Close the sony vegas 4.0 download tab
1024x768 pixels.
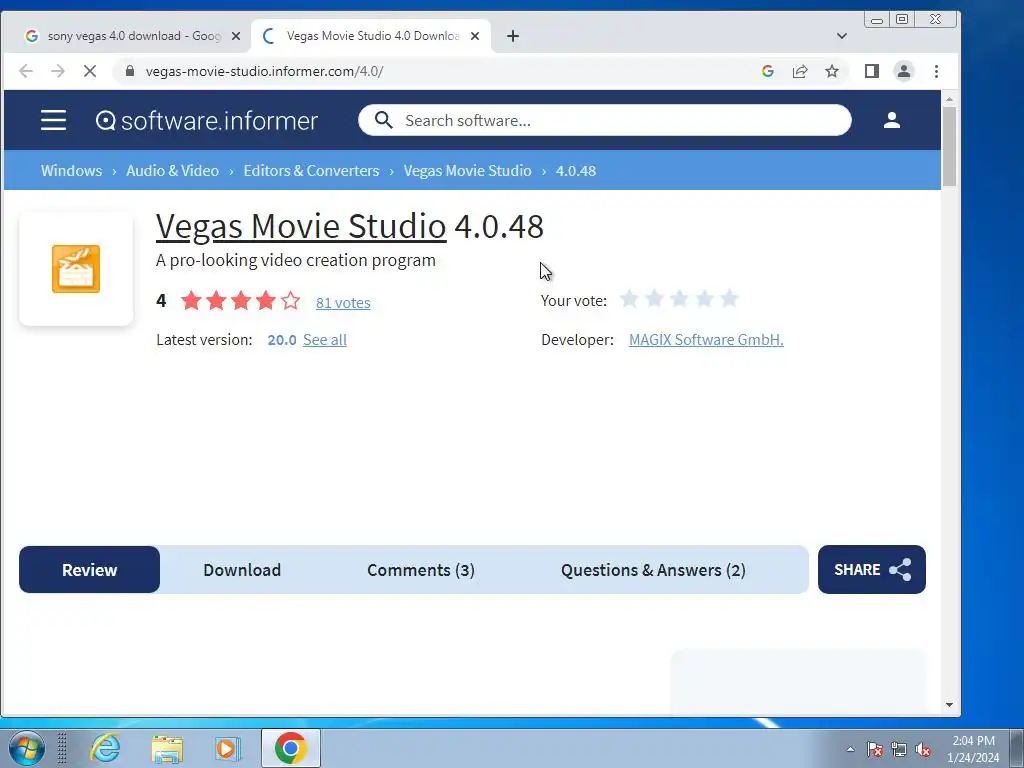[x=236, y=36]
